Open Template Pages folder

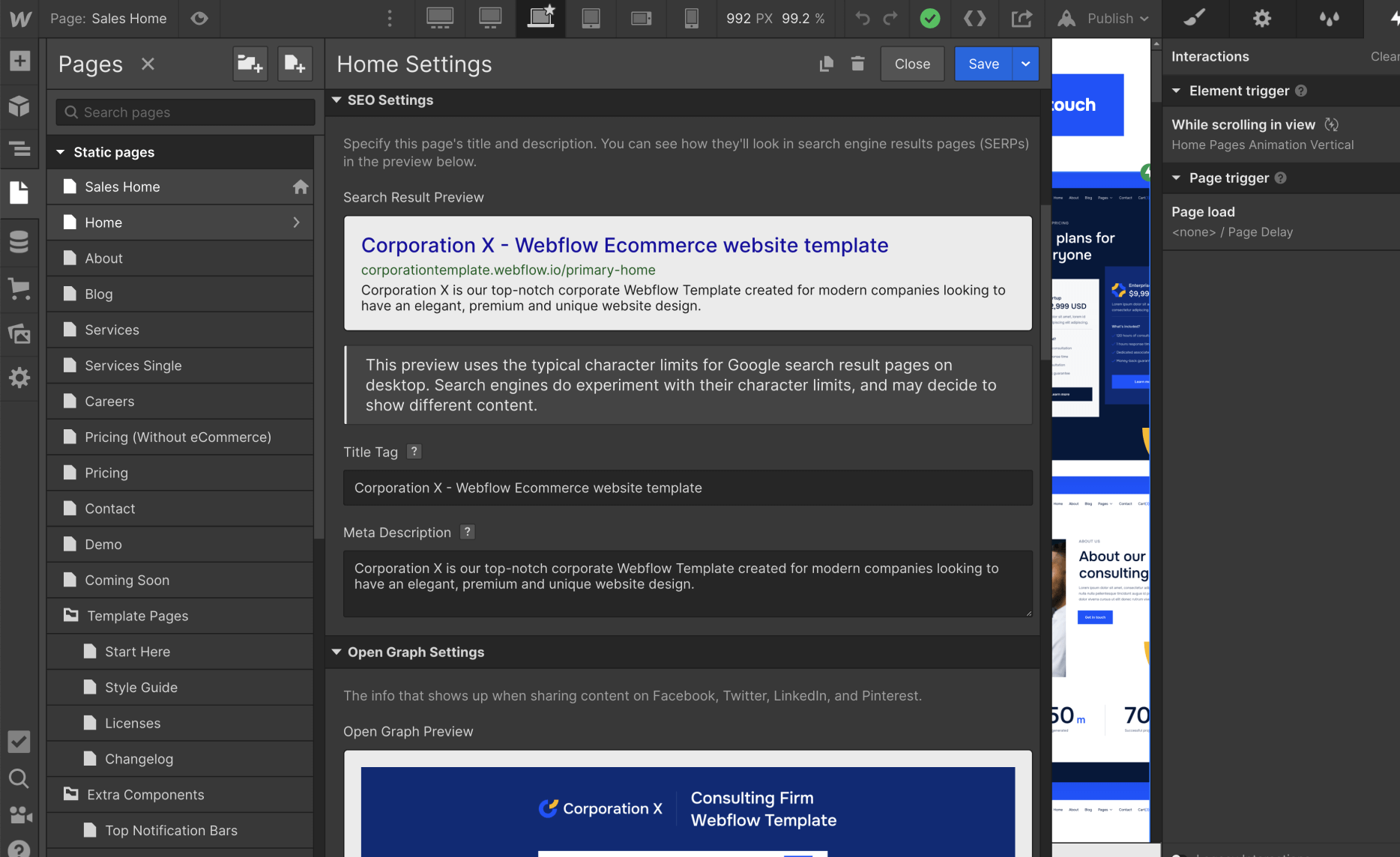coord(180,617)
